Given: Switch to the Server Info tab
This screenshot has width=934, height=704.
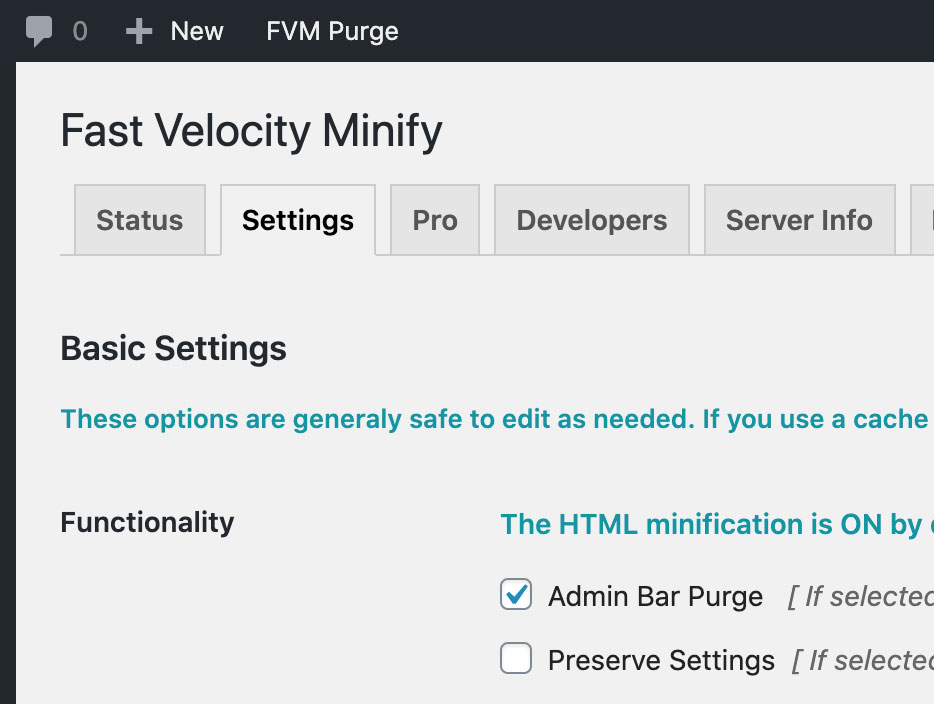Looking at the screenshot, I should pos(799,220).
